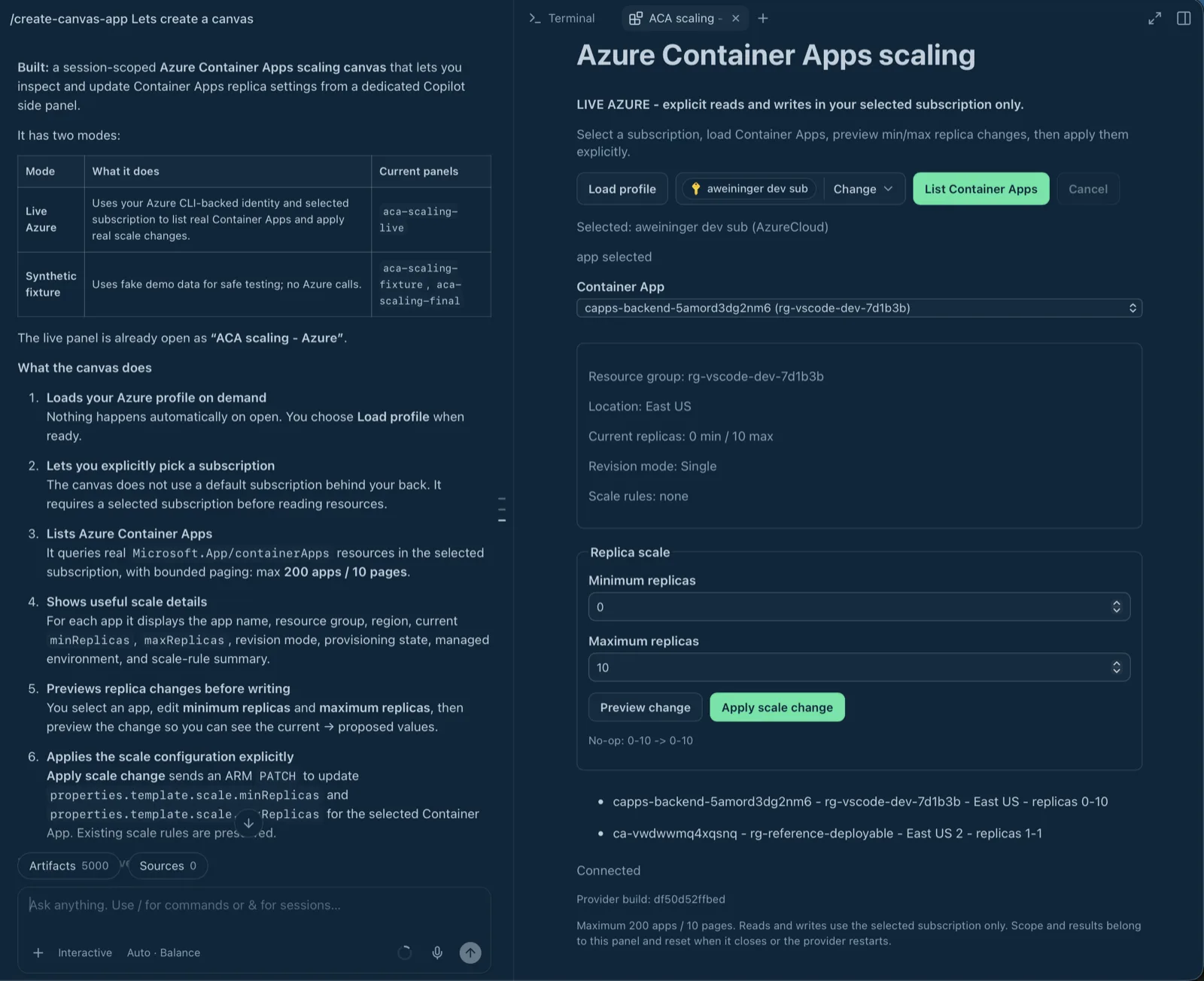
Task: Toggle the side panel layout icon
Action: click(1184, 18)
